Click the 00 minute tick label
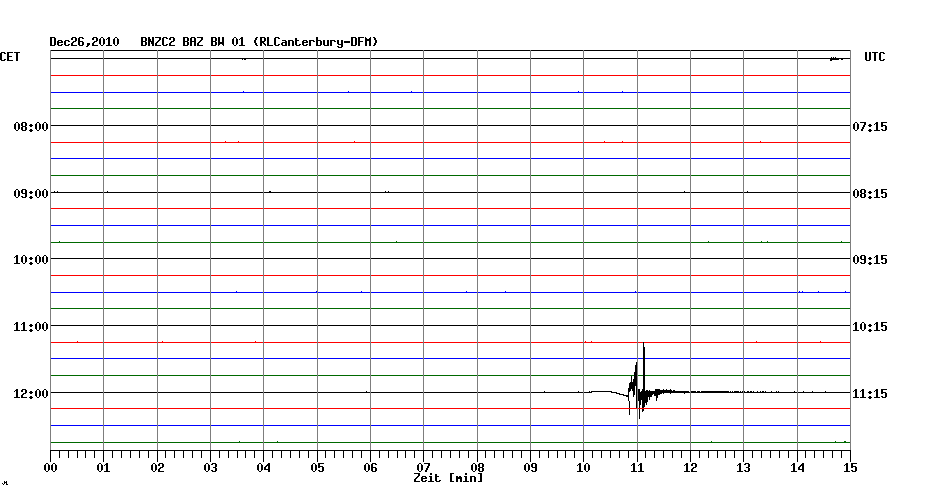The width and height of the screenshot is (930, 494). point(51,467)
